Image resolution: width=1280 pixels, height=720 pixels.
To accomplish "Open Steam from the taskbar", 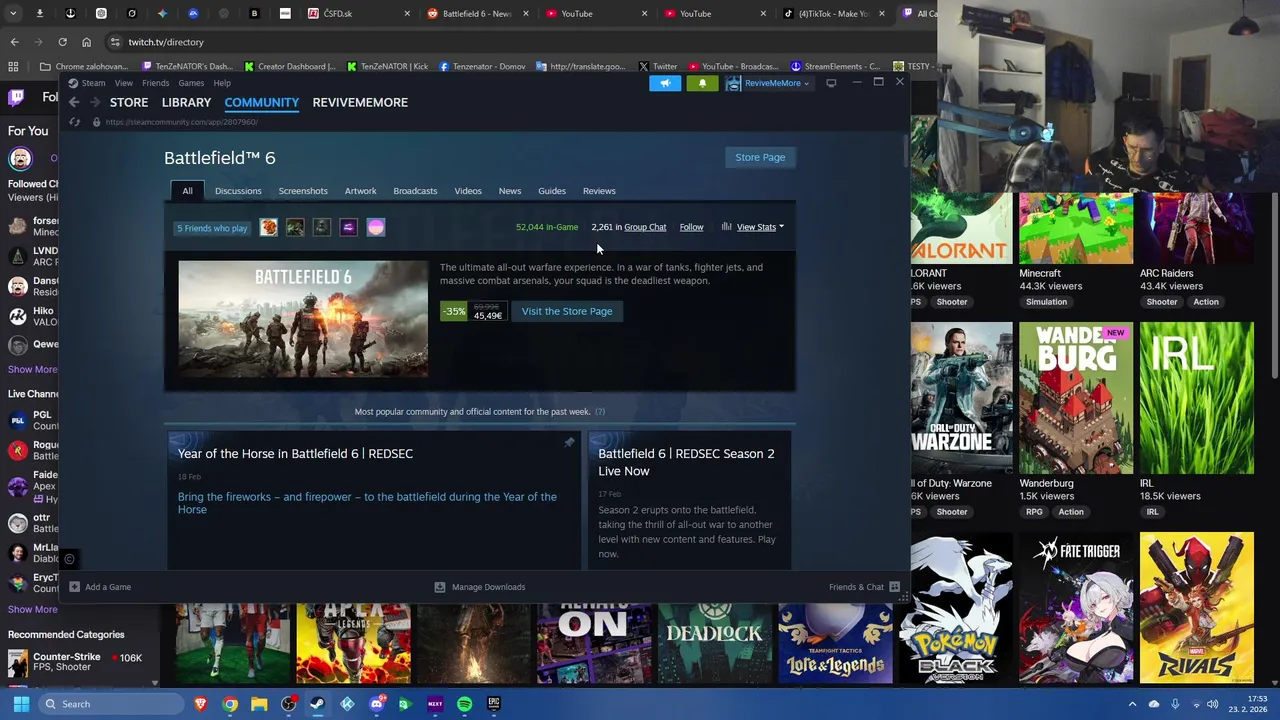I will coord(317,704).
